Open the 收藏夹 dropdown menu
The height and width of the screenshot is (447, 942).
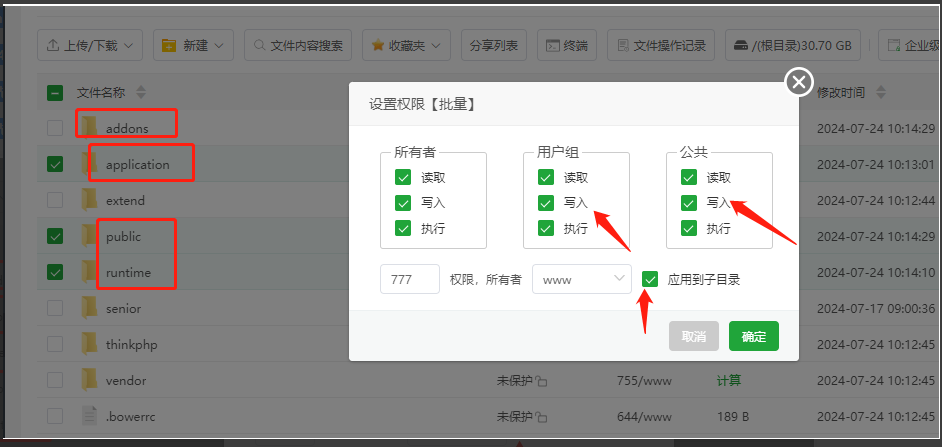[x=406, y=45]
